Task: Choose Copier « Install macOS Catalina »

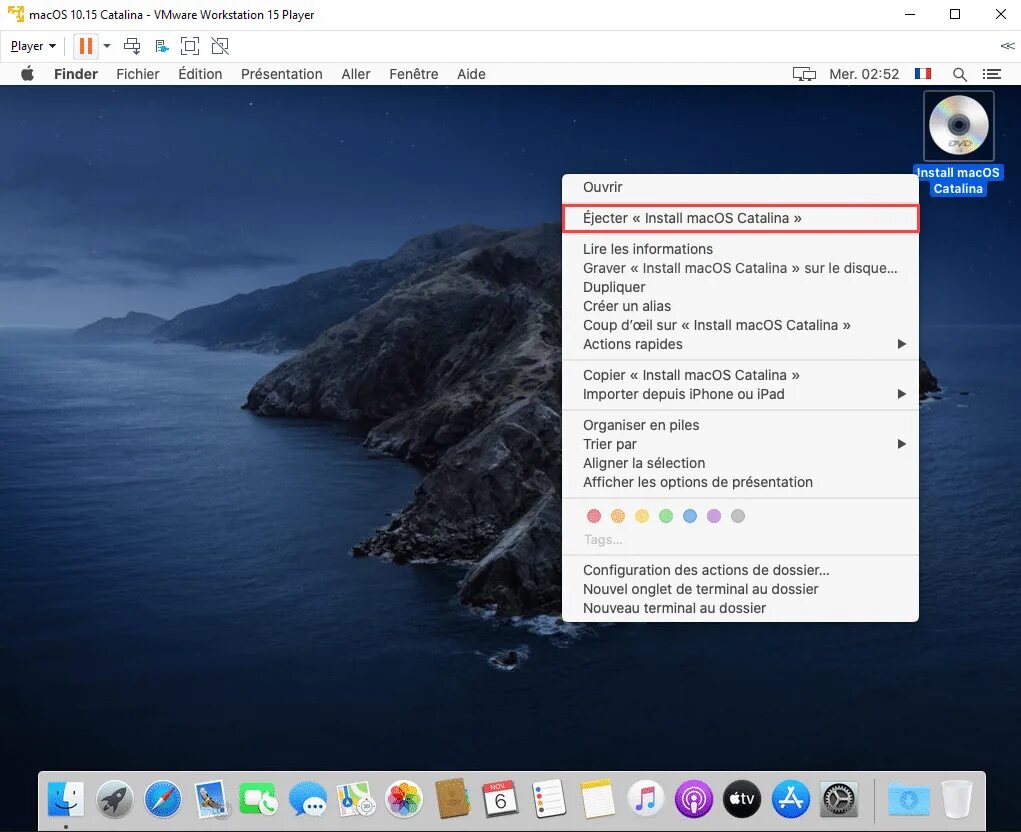Action: (740, 375)
